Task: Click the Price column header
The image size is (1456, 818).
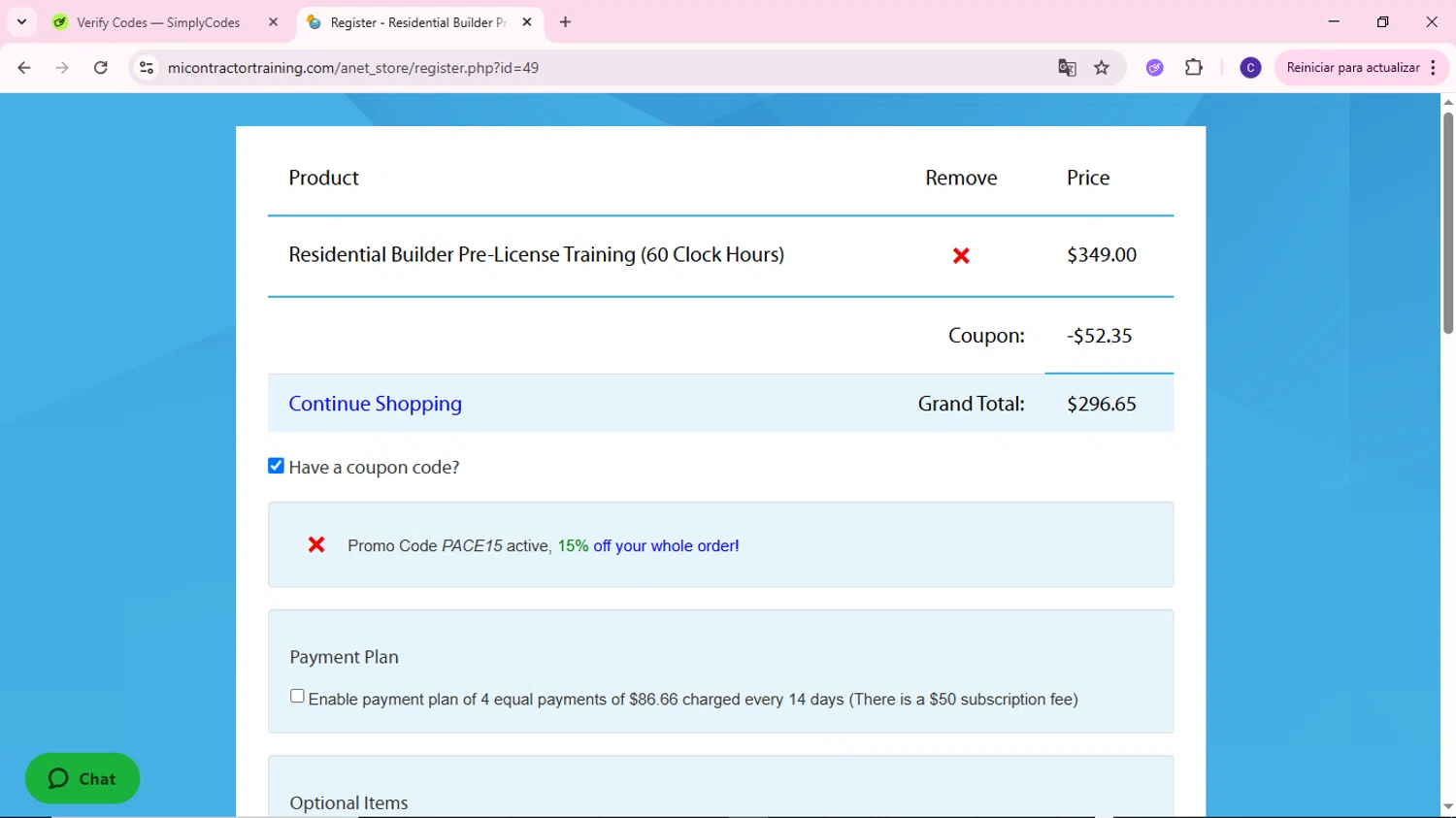Action: coord(1088,178)
